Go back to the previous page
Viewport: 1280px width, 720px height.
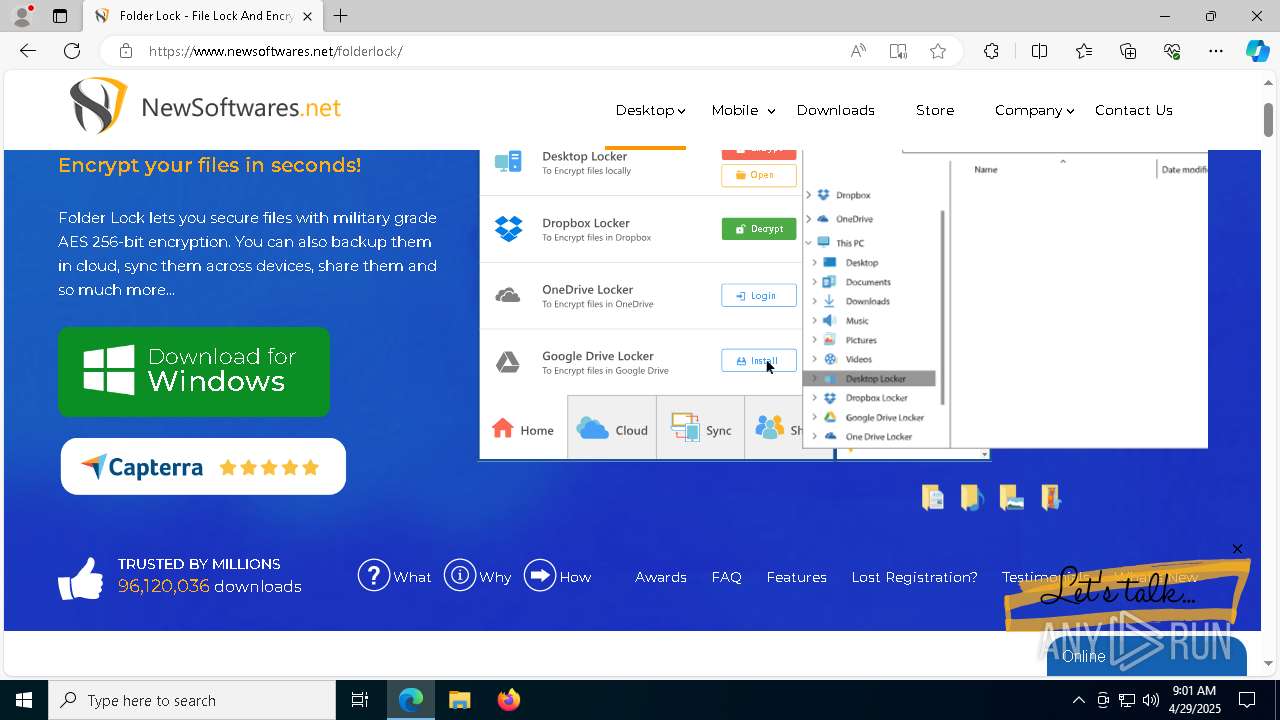click(28, 51)
